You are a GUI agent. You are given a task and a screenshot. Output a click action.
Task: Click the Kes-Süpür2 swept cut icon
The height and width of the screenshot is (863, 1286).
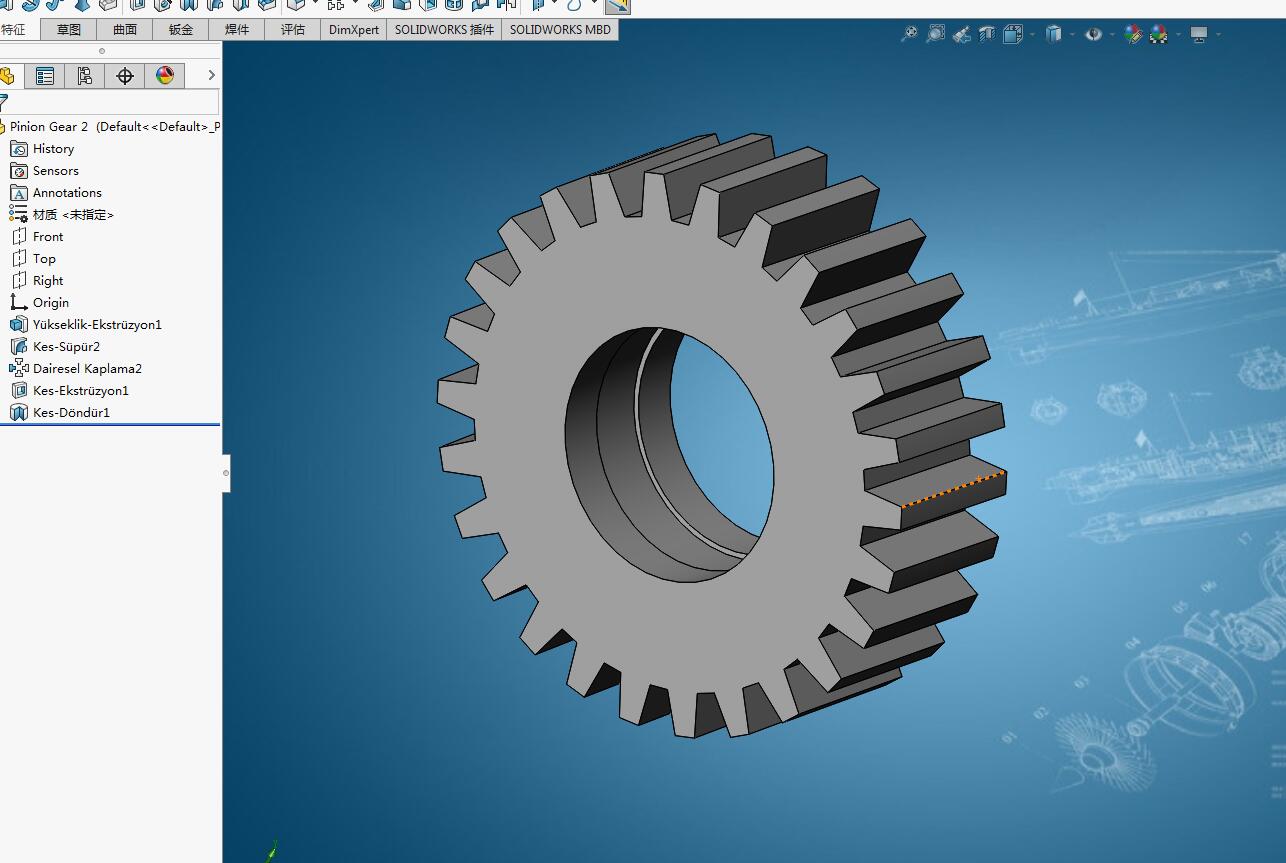tap(18, 347)
